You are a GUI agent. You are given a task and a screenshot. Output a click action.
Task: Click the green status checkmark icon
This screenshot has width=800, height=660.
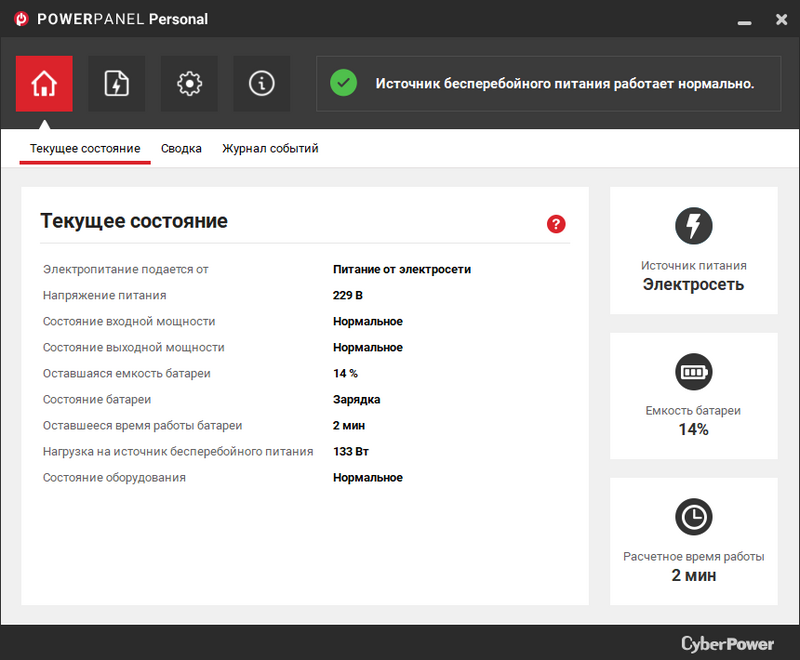pyautogui.click(x=344, y=84)
